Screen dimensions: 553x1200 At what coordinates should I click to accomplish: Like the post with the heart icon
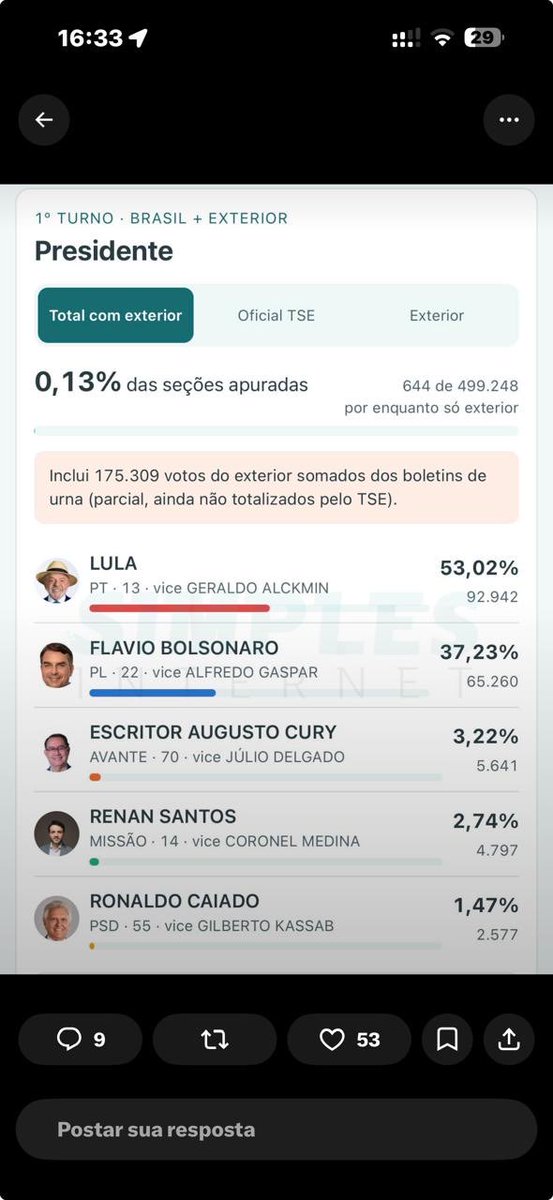(x=332, y=1040)
